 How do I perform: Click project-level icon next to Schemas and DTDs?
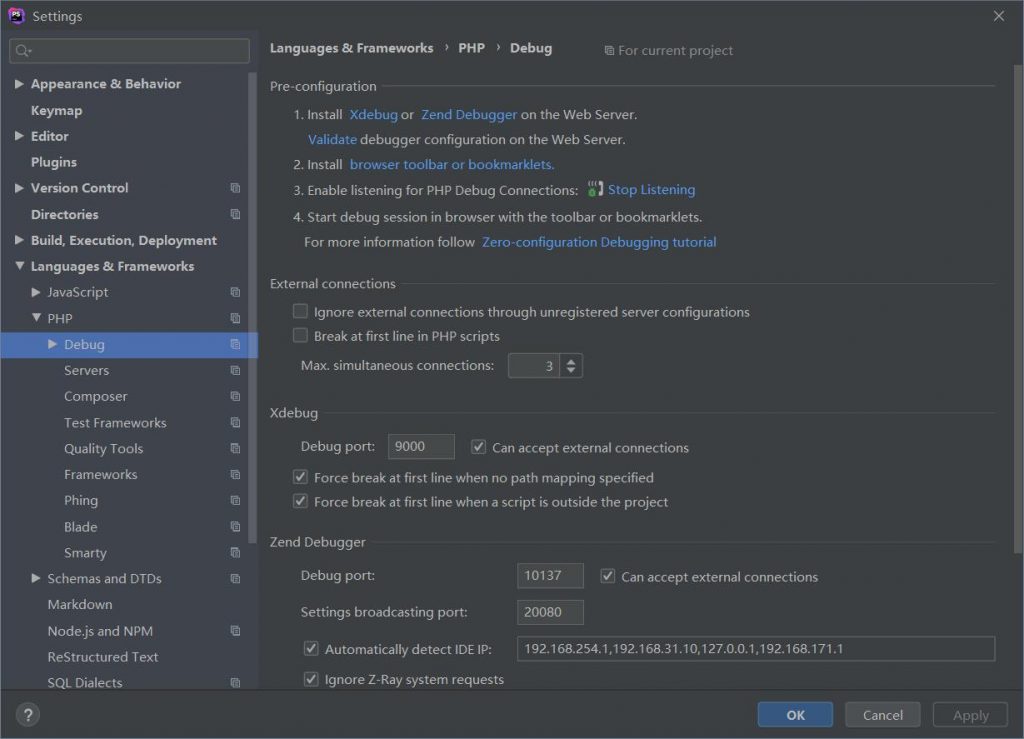coord(235,578)
